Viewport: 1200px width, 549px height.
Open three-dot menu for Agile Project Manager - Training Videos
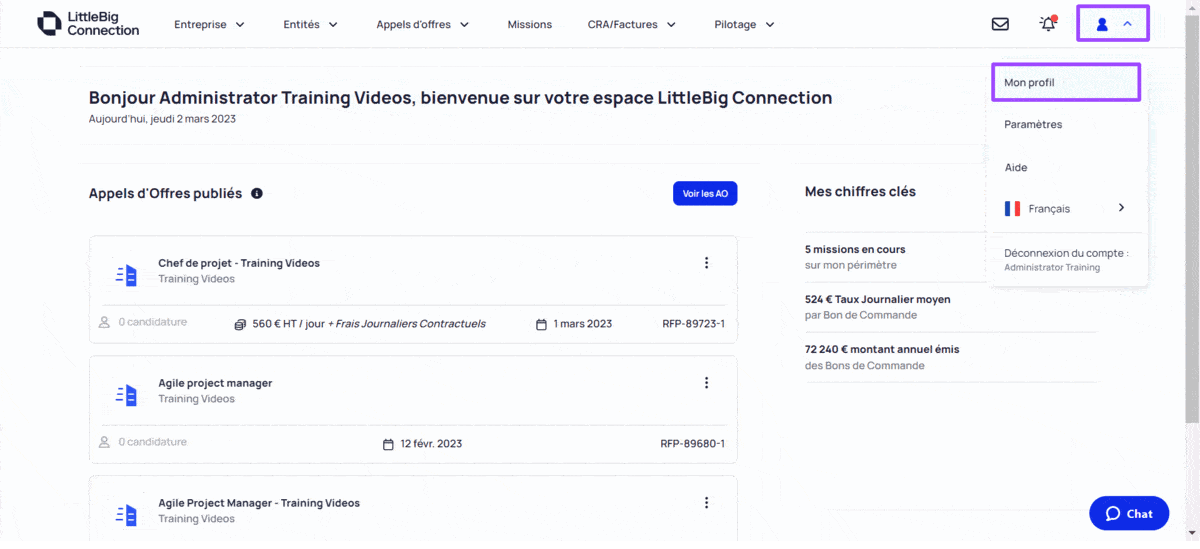click(706, 503)
